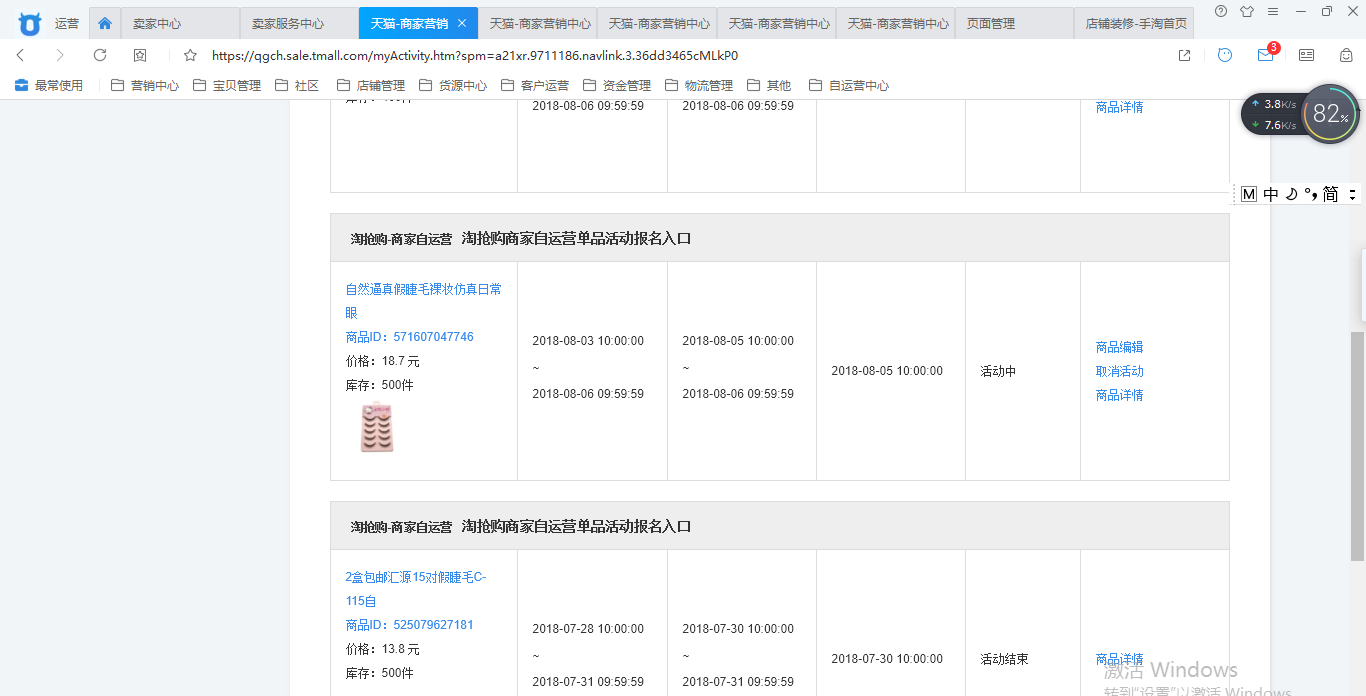Open the hamburger menu in title bar

pyautogui.click(x=1272, y=12)
